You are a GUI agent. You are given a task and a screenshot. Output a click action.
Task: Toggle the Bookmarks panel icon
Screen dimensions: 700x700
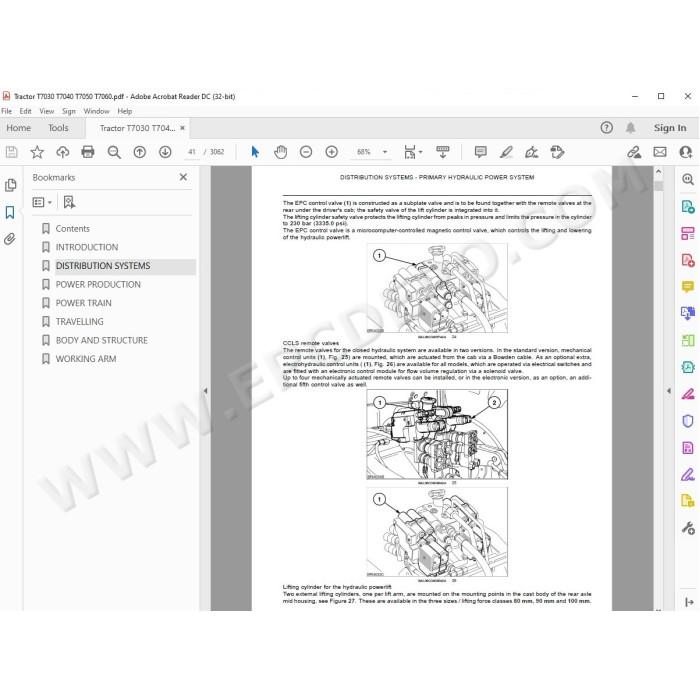10,212
